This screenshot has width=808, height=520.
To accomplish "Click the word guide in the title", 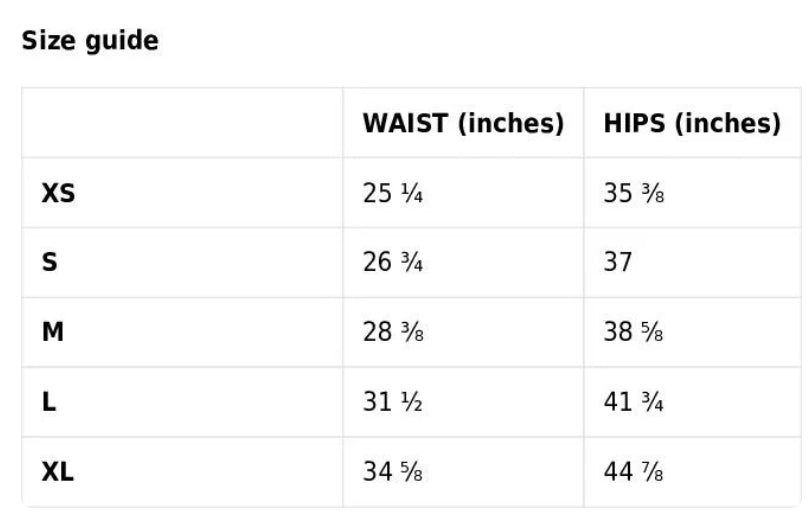I will (x=122, y=42).
